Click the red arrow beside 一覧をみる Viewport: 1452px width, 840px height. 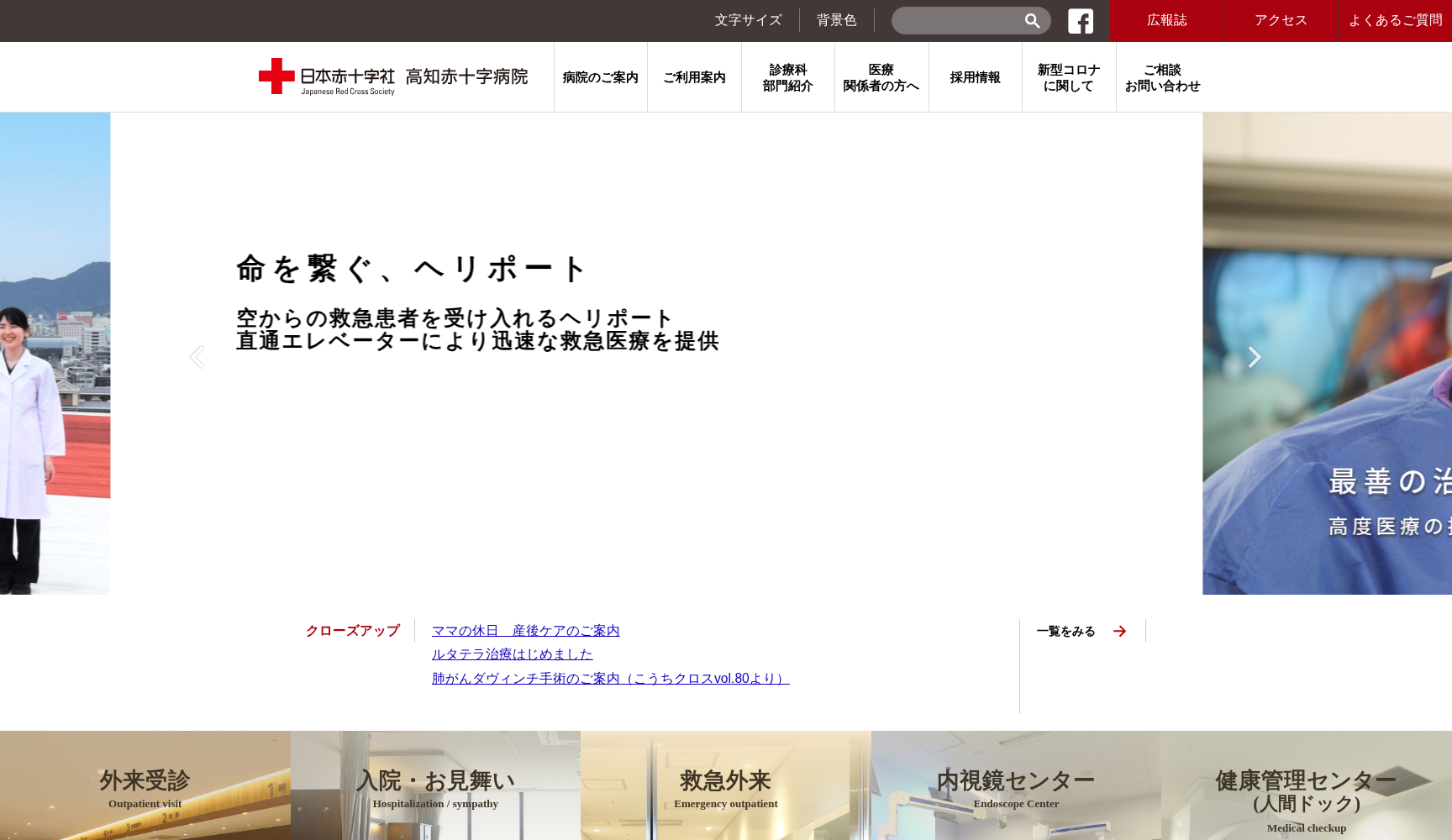1119,631
